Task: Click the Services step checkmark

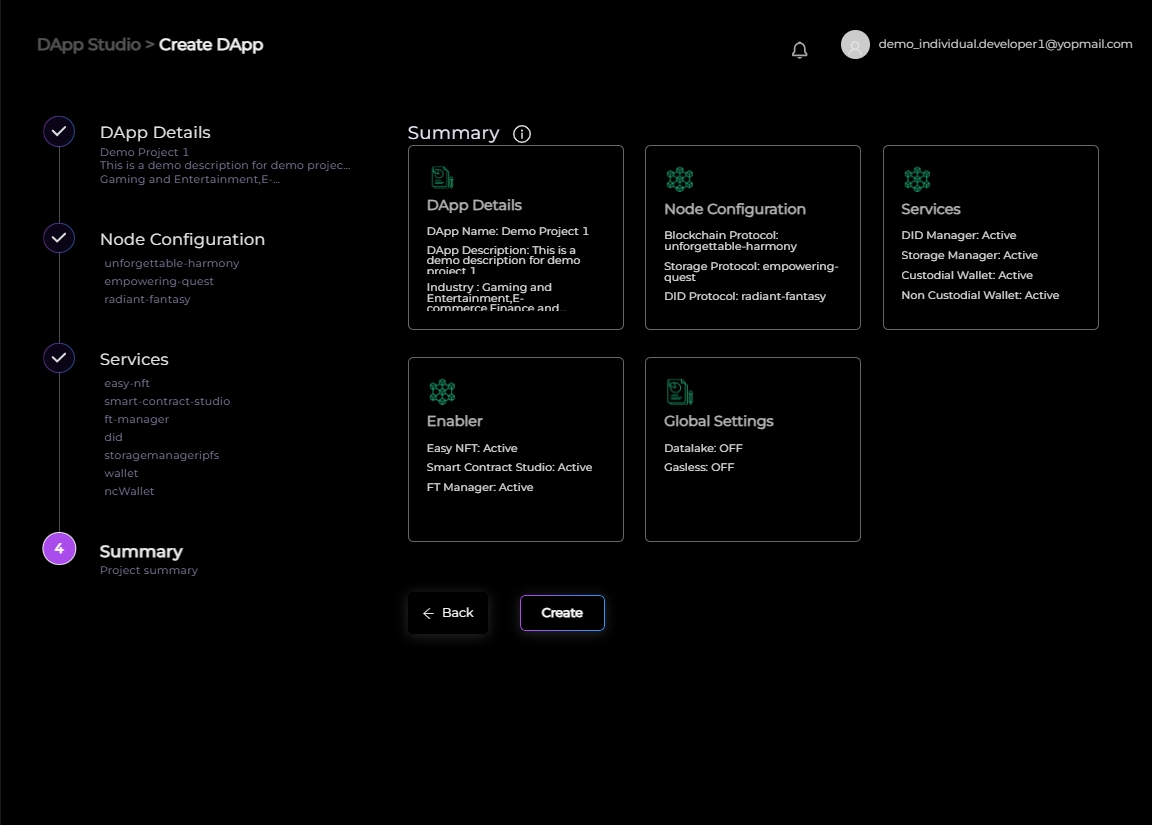Action: pos(59,358)
